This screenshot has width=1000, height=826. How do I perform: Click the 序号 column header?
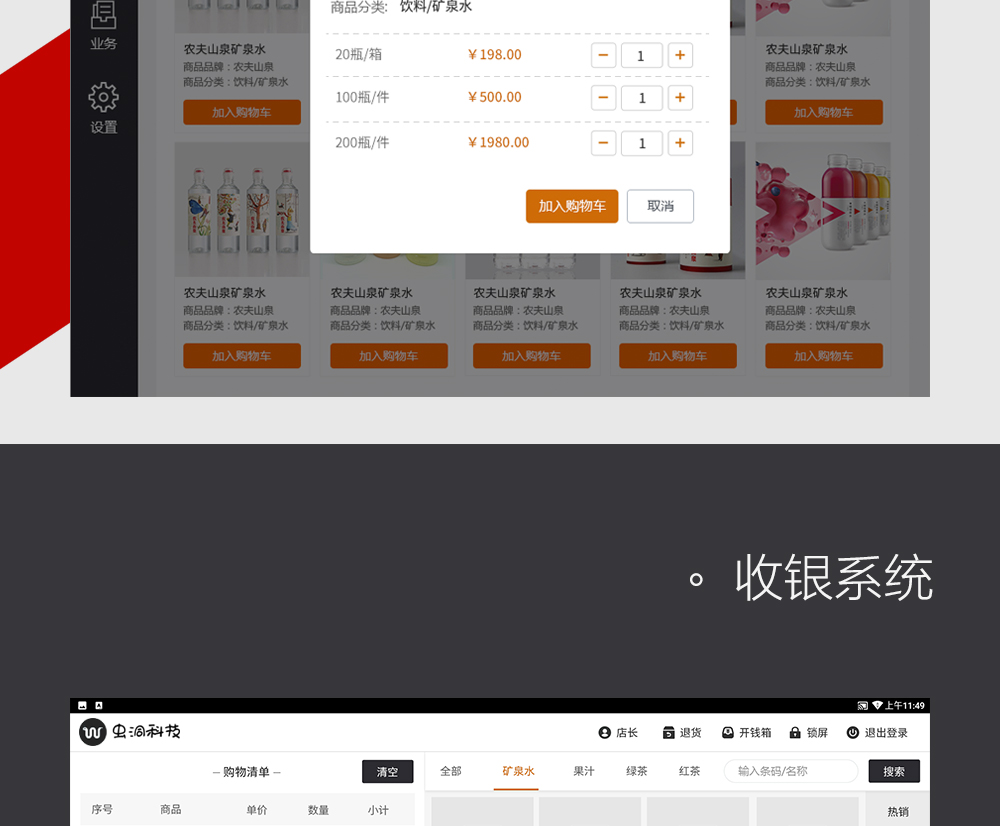pos(102,809)
